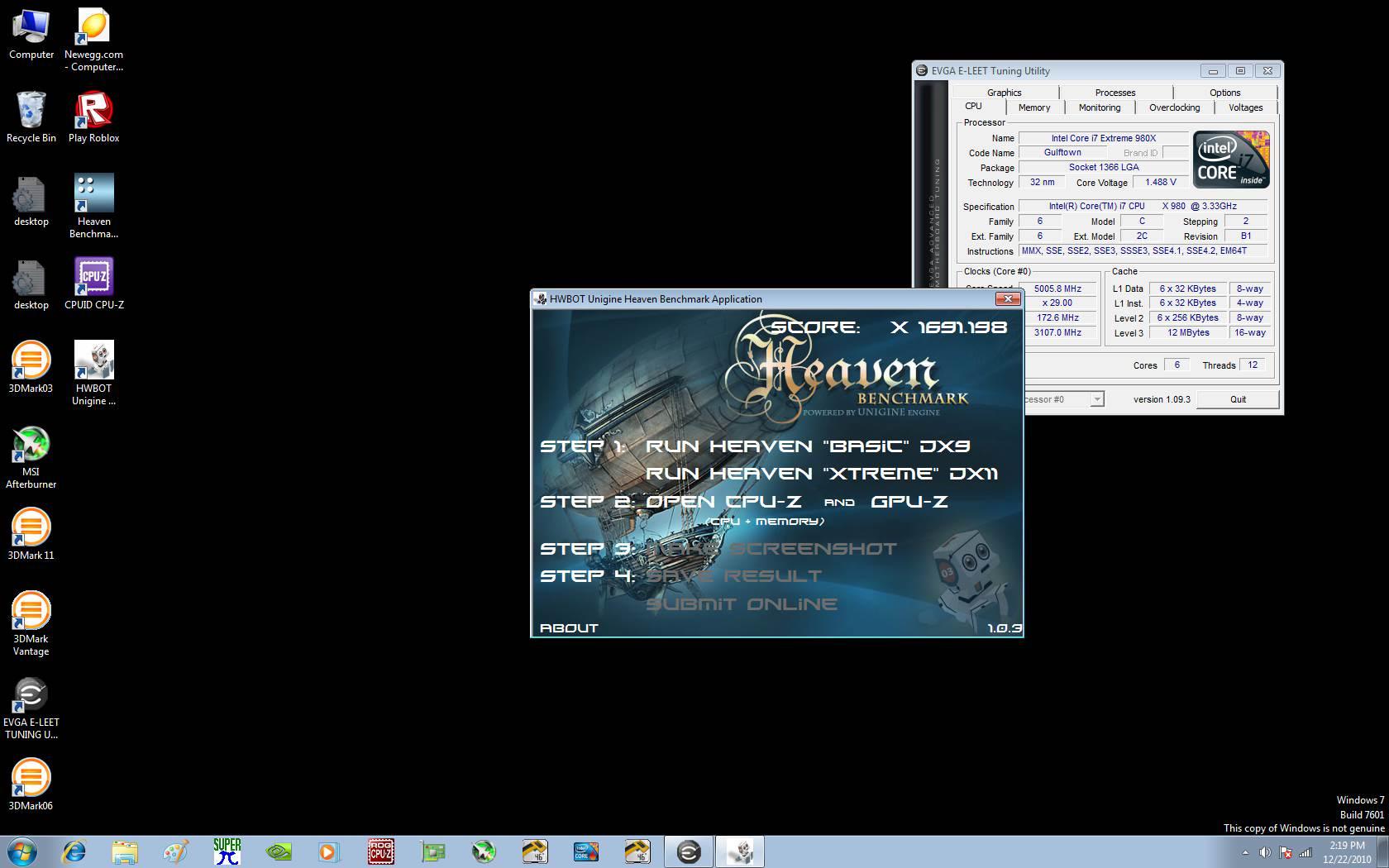Click the processor name field "Intel Core i7 Extreme 980X"

coord(1103,138)
